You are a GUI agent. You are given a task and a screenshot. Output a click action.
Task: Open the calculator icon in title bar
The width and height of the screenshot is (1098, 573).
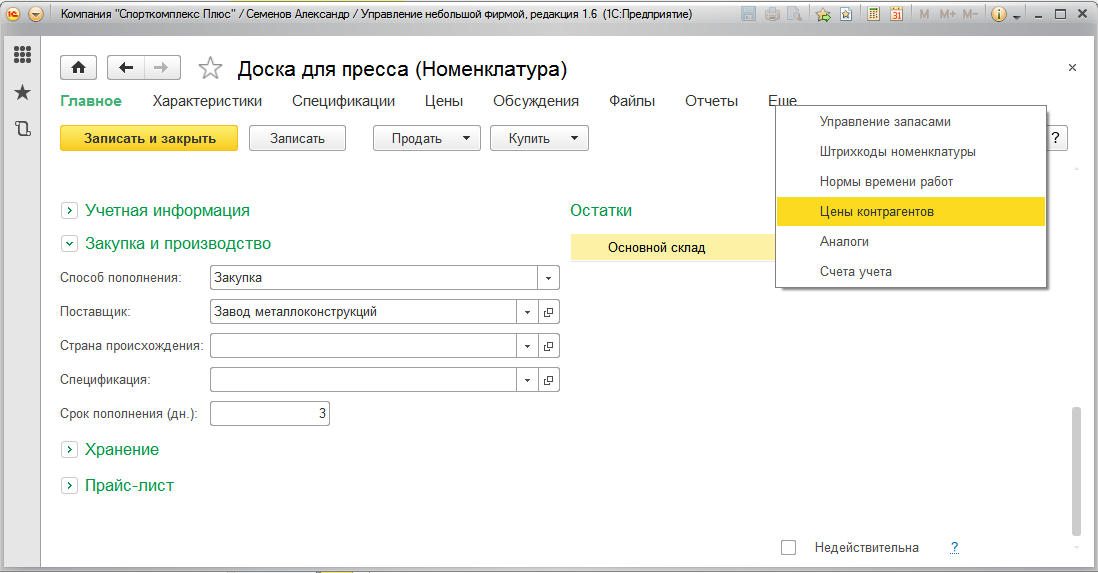point(874,15)
